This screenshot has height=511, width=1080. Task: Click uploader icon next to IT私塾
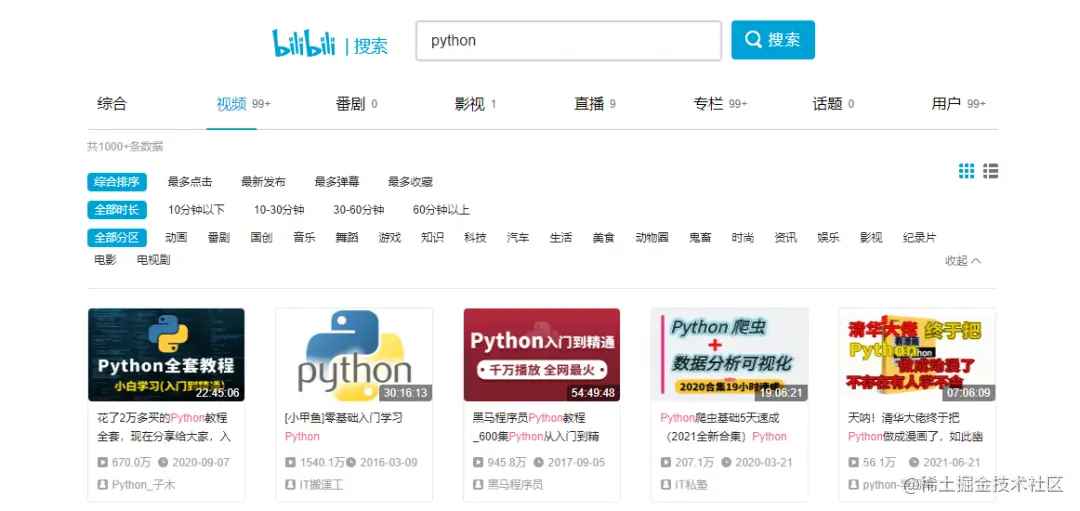coord(665,484)
